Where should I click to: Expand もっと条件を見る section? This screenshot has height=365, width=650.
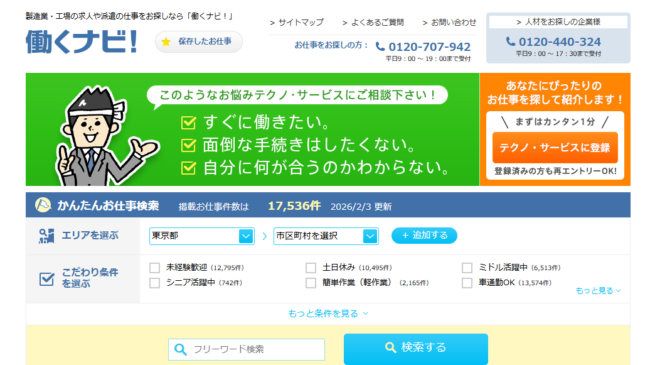[x=328, y=314]
